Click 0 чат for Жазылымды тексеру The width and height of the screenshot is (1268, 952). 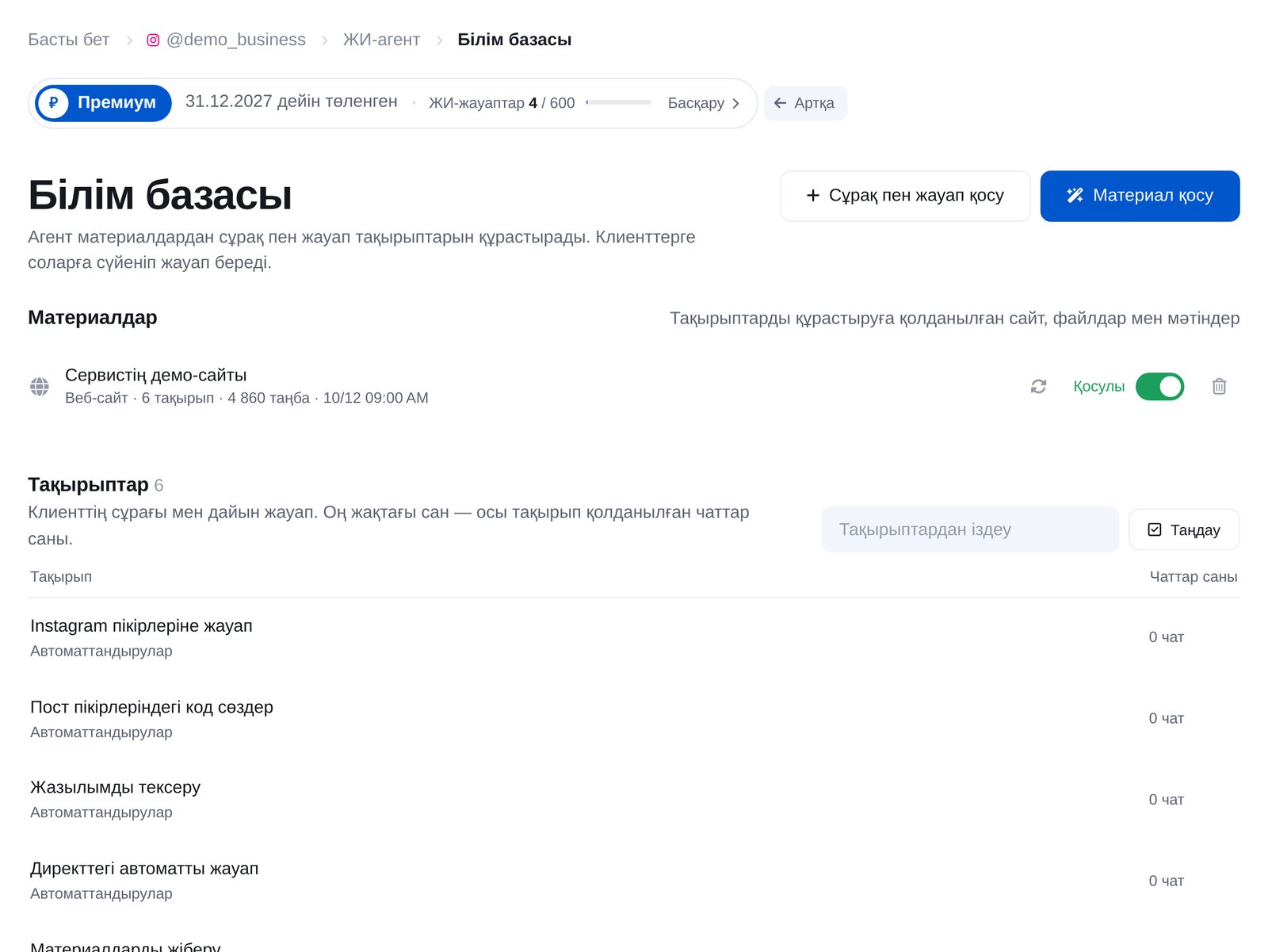click(x=1166, y=800)
